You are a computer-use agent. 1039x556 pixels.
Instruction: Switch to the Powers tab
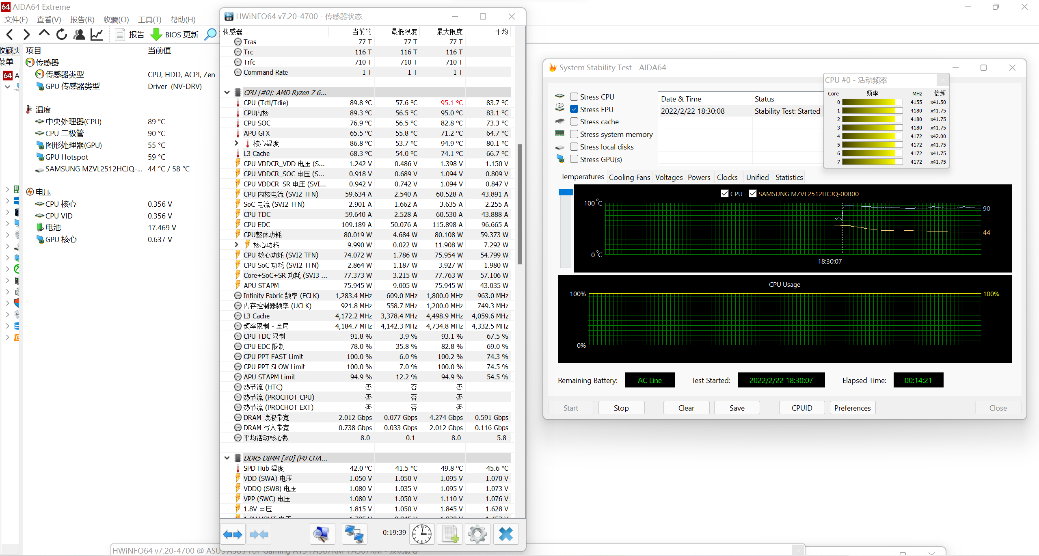pyautogui.click(x=698, y=178)
